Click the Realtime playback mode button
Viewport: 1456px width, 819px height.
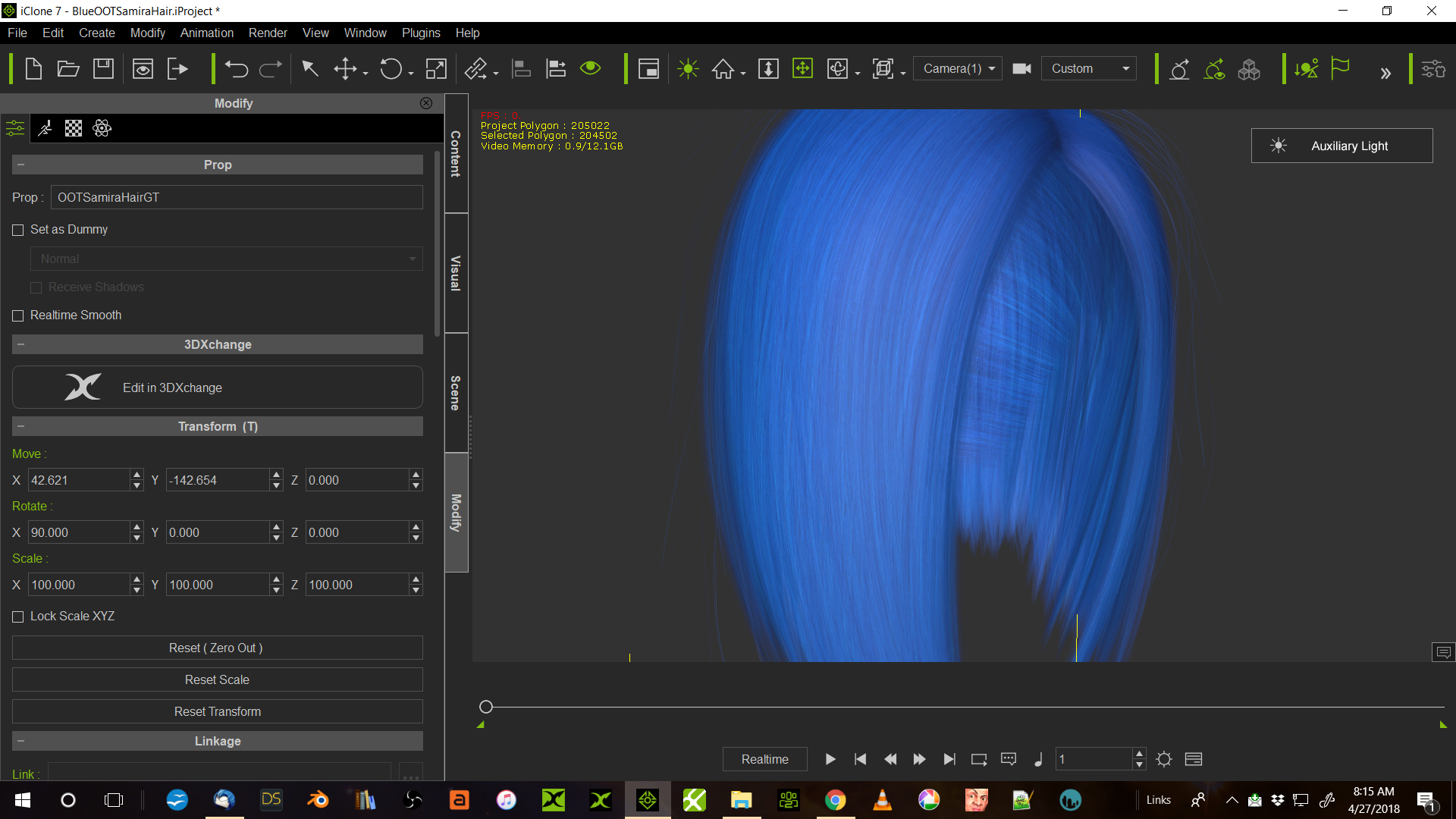pyautogui.click(x=764, y=759)
